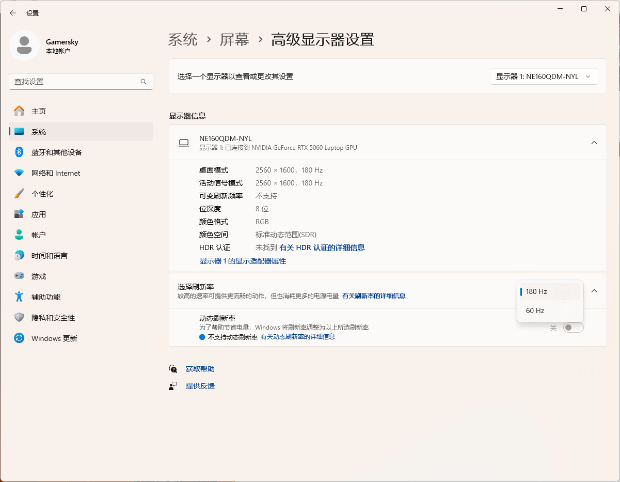Select 180 Hz refresh rate option

tap(536, 291)
